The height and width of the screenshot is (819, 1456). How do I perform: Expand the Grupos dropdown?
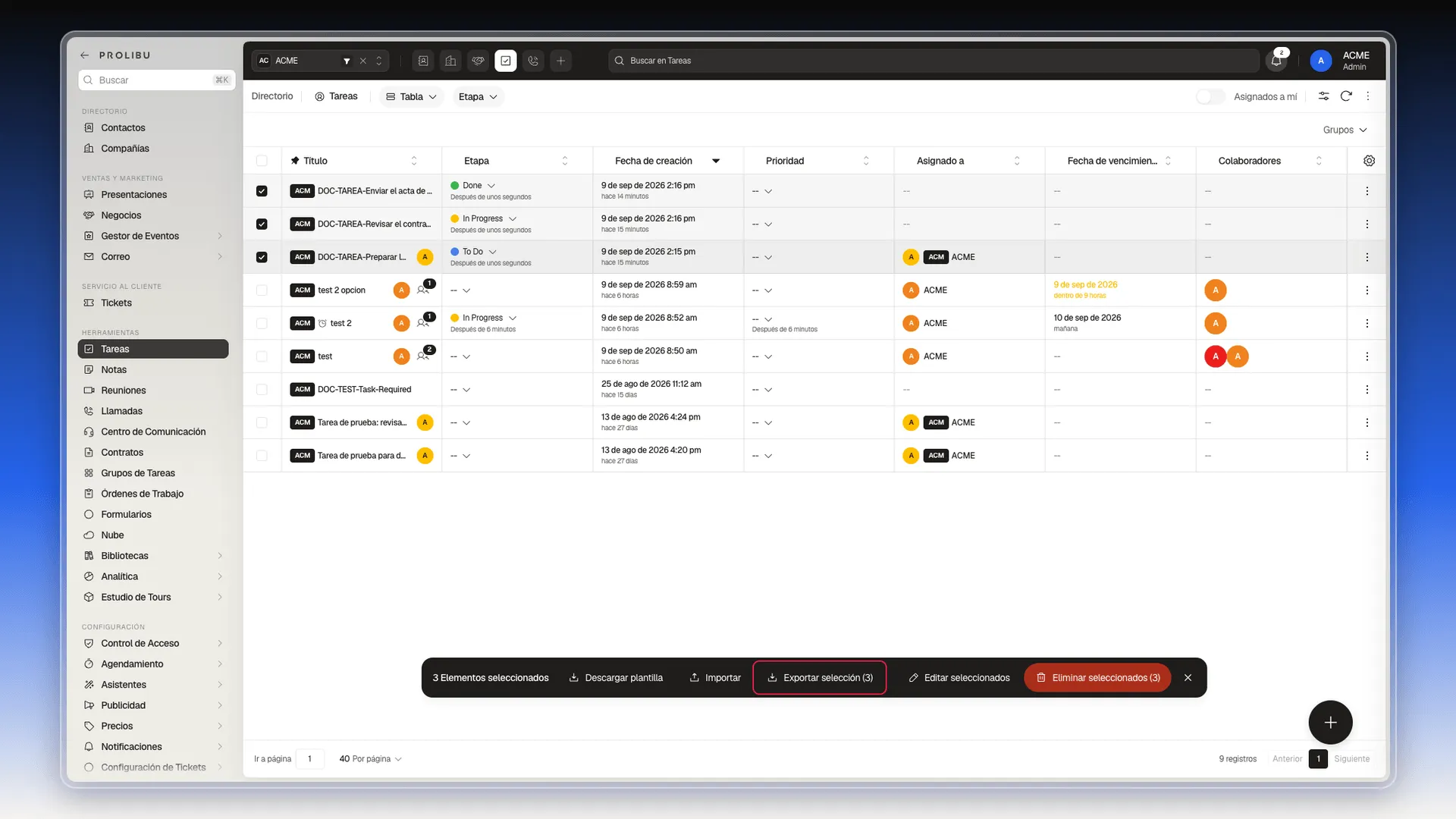click(x=1345, y=130)
